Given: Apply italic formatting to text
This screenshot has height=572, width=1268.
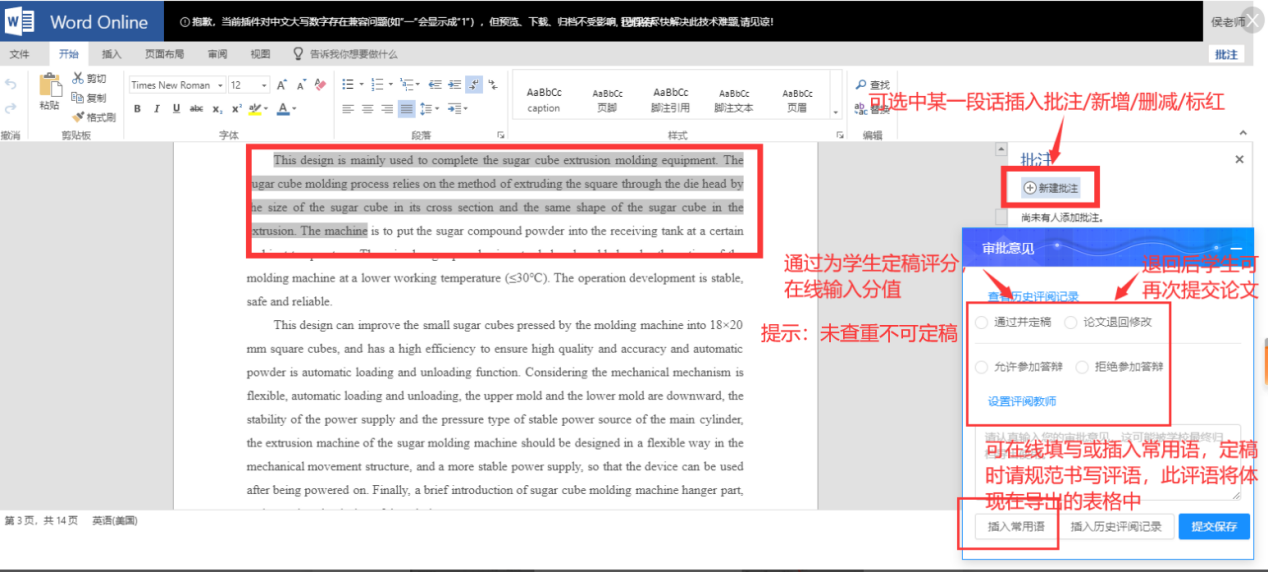Looking at the screenshot, I should click(156, 109).
